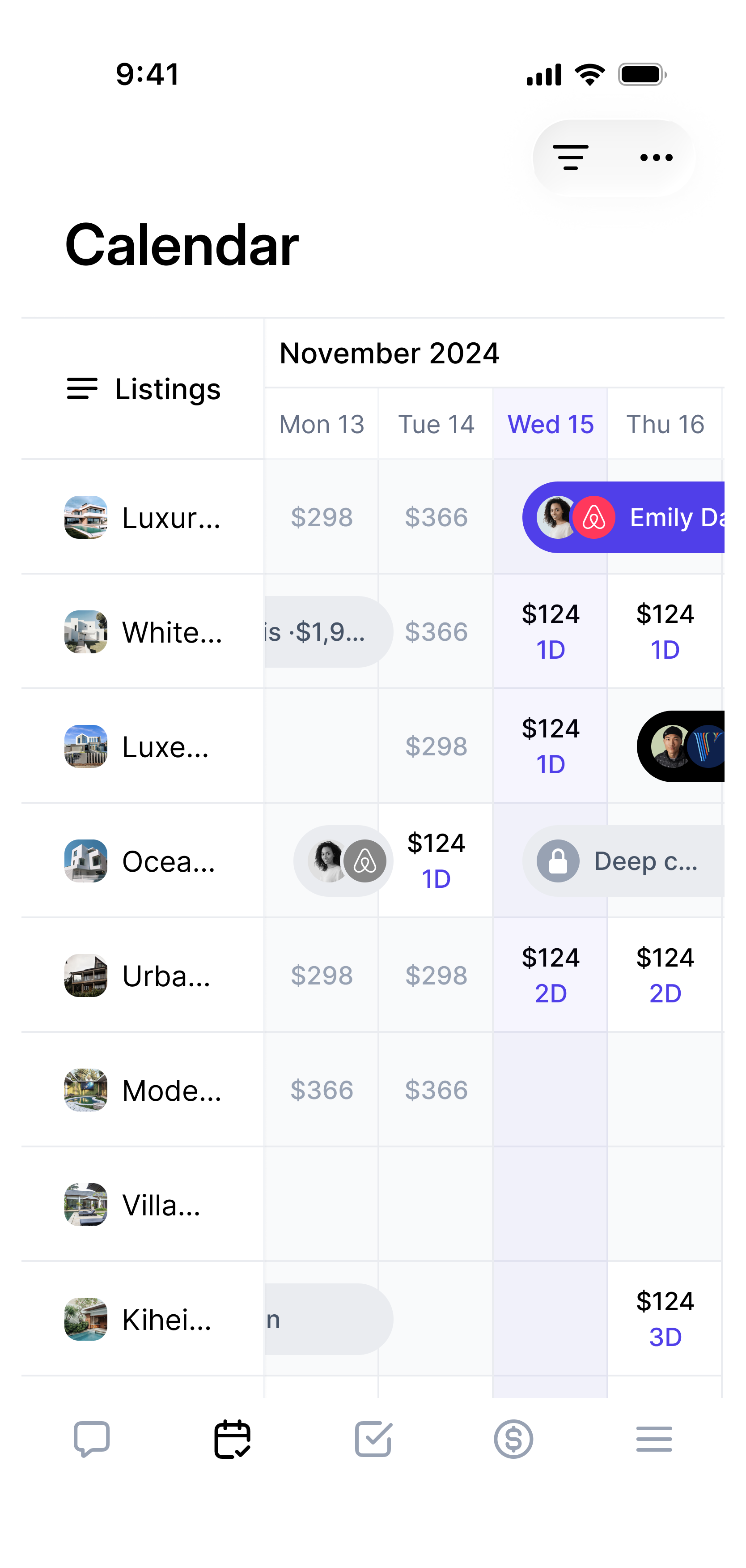
Task: Open the booking on Luxe row Thu 16
Action: pyautogui.click(x=682, y=746)
